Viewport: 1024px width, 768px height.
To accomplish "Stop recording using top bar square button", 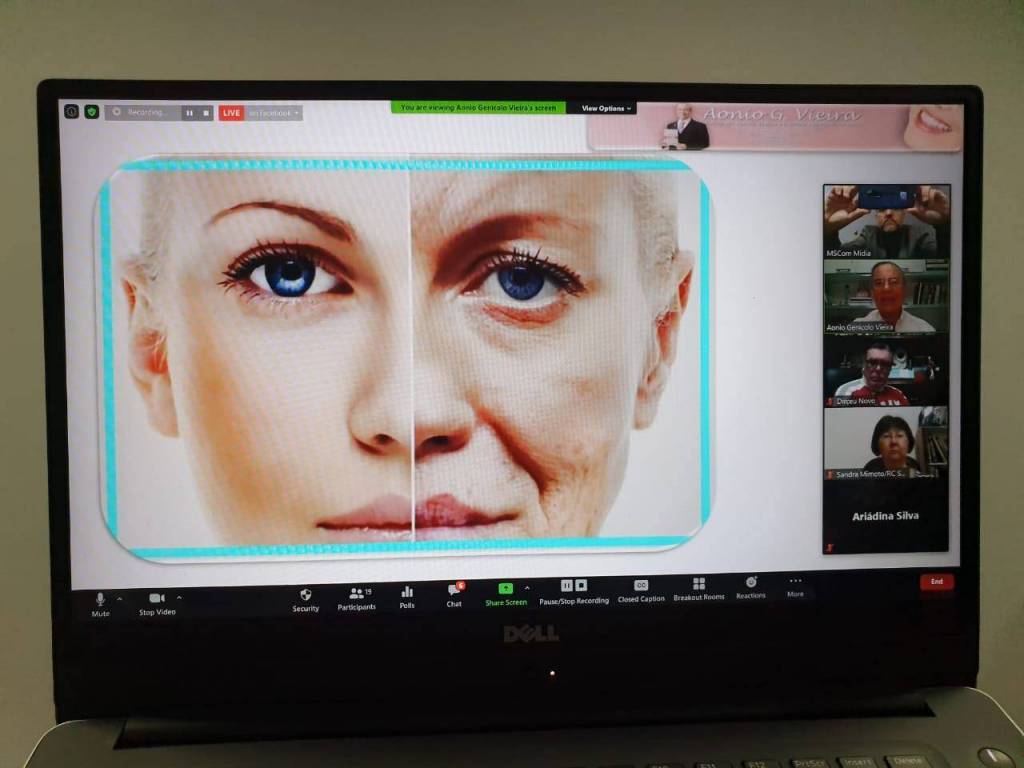I will coord(206,113).
